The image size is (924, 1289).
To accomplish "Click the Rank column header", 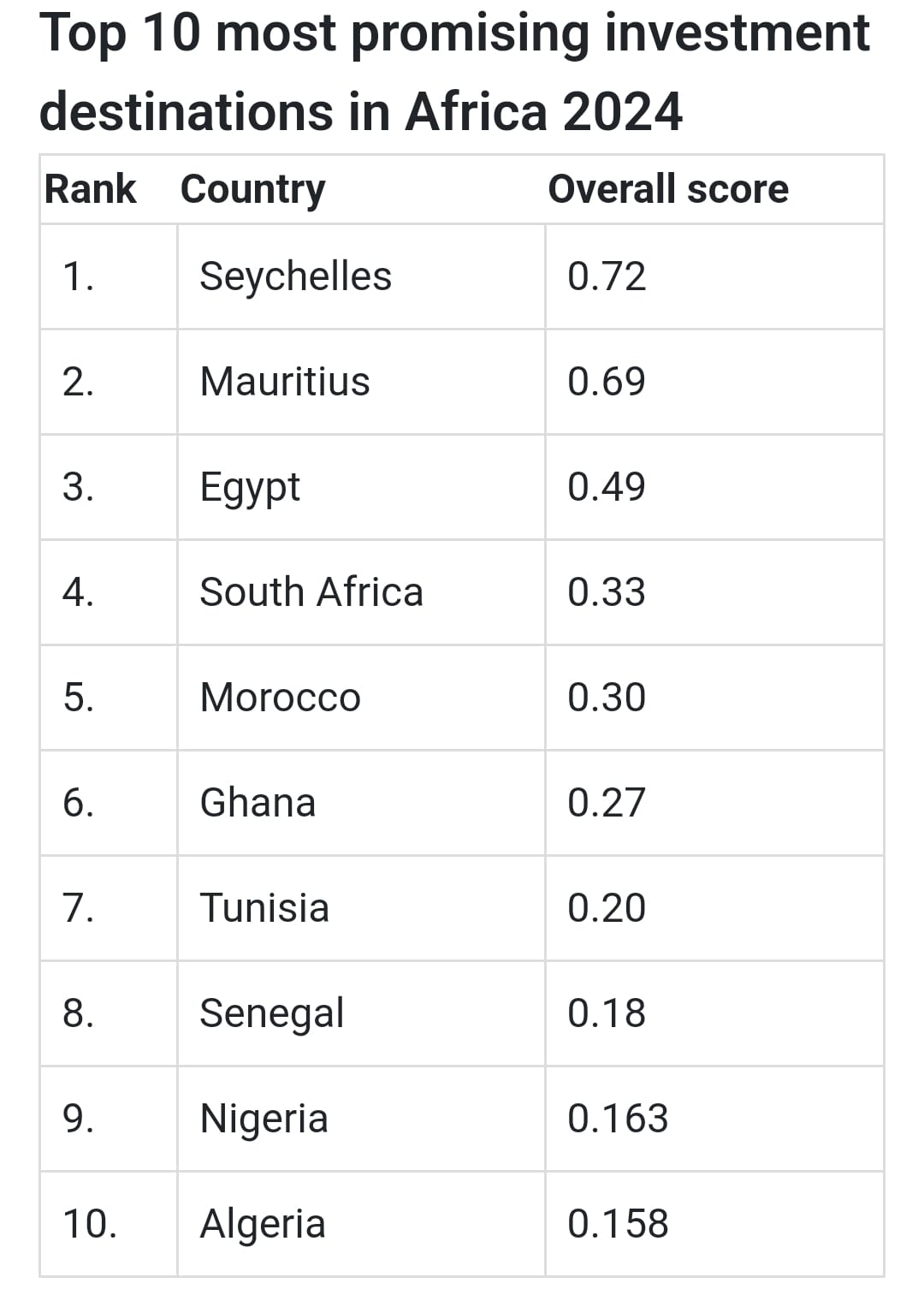I will point(90,189).
